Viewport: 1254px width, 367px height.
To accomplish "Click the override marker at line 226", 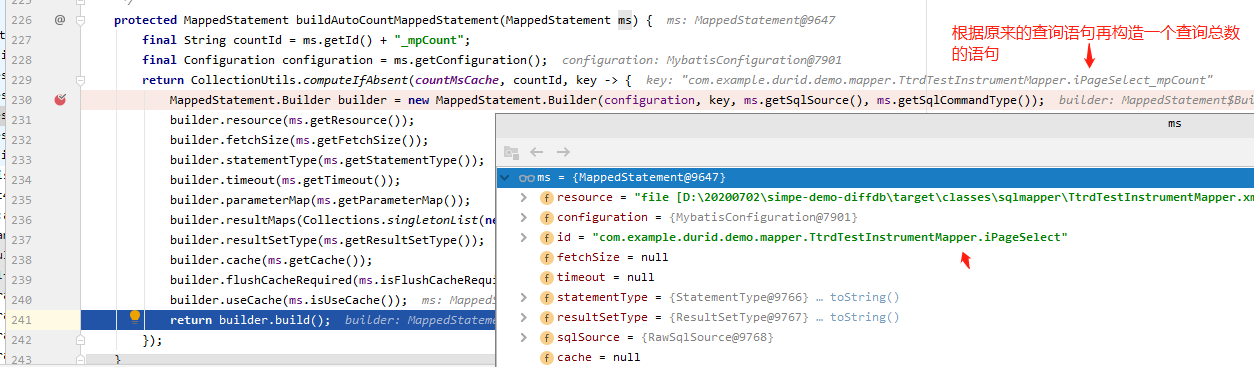I will point(60,19).
